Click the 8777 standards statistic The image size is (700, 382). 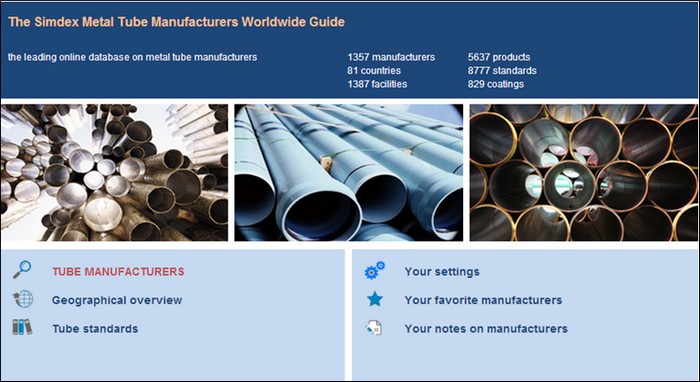click(502, 71)
